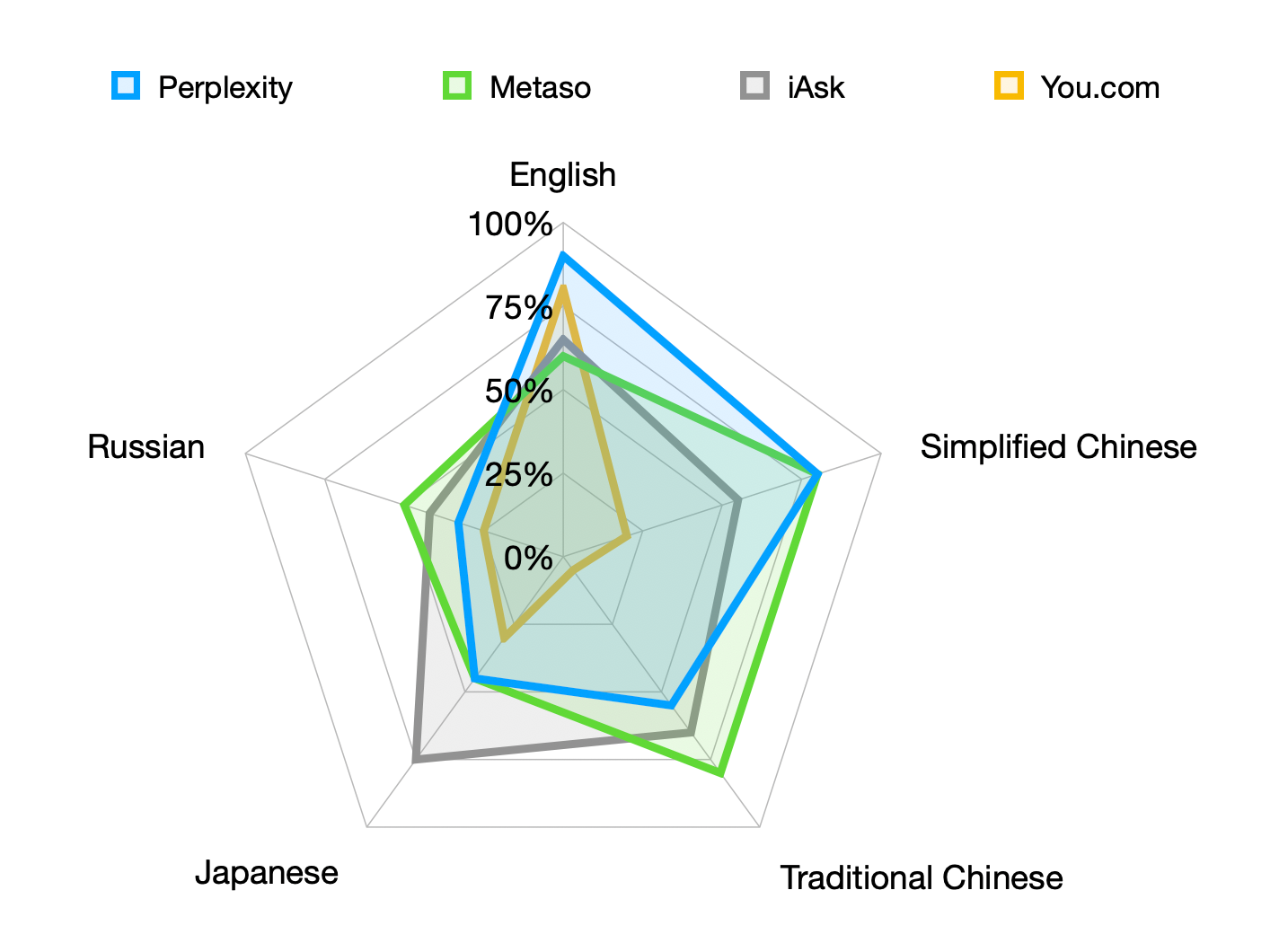Image resolution: width=1279 pixels, height=952 pixels.
Task: Click the 75% gridline label
Action: [x=519, y=308]
